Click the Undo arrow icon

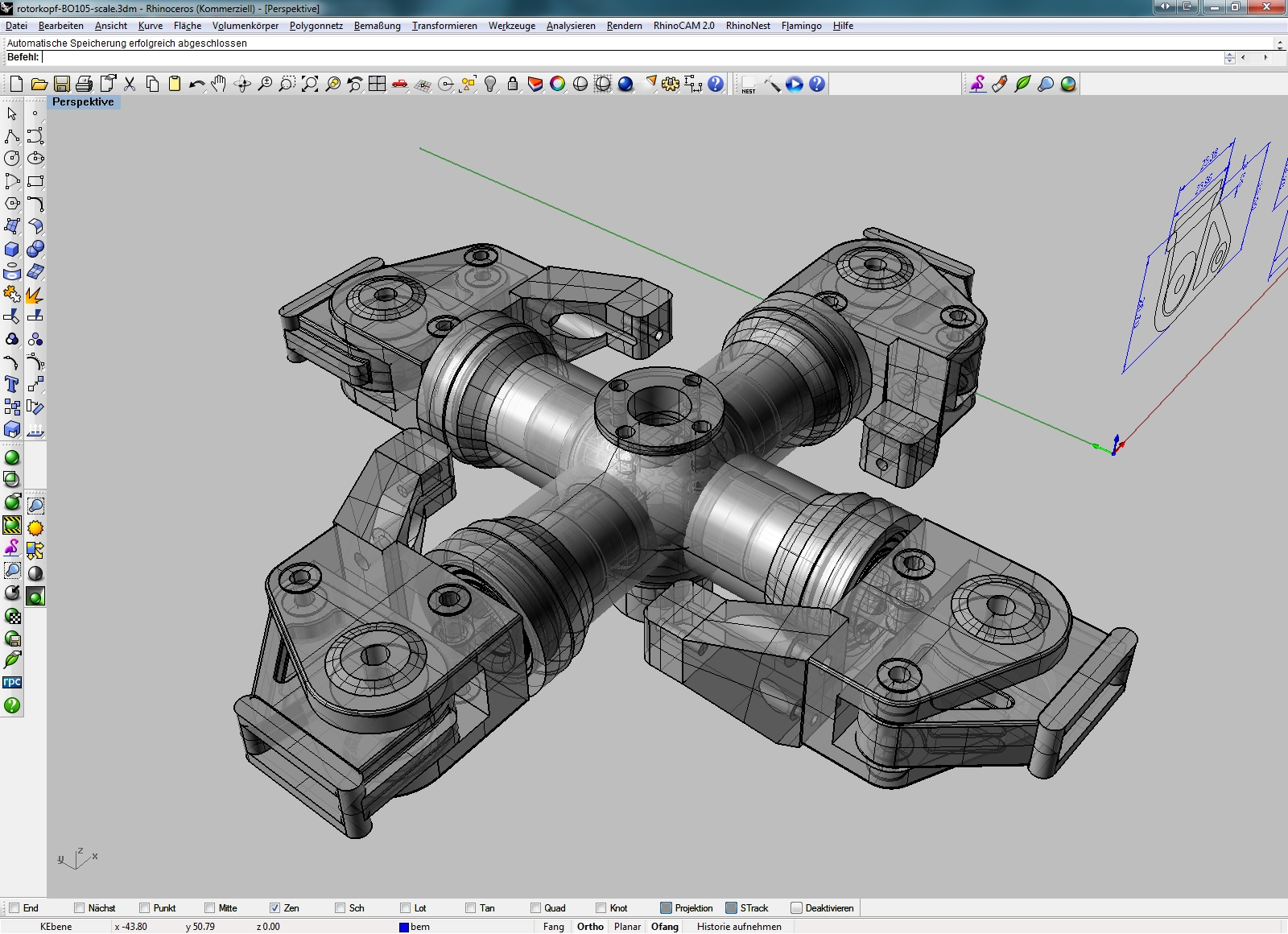click(x=196, y=84)
